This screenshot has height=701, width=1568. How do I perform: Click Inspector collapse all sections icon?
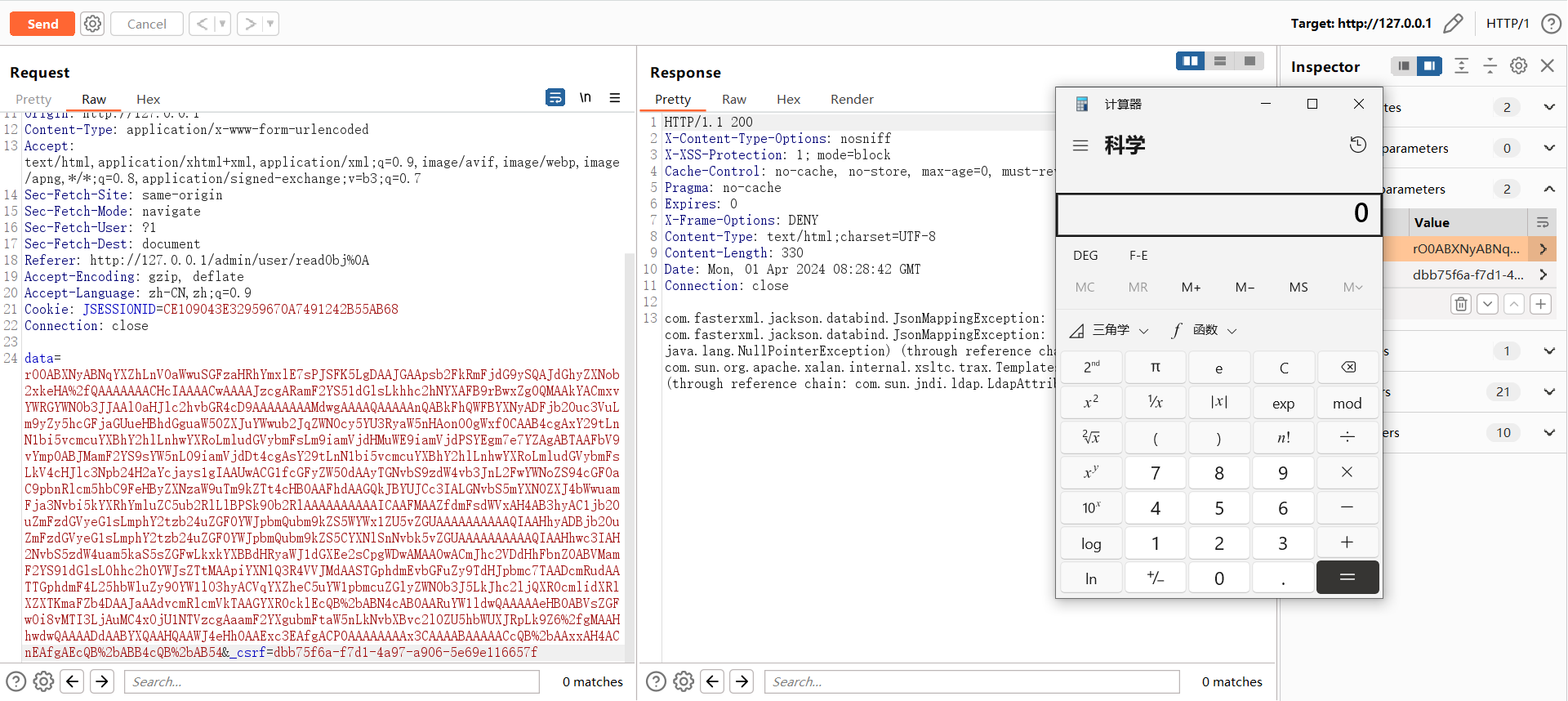click(1490, 65)
